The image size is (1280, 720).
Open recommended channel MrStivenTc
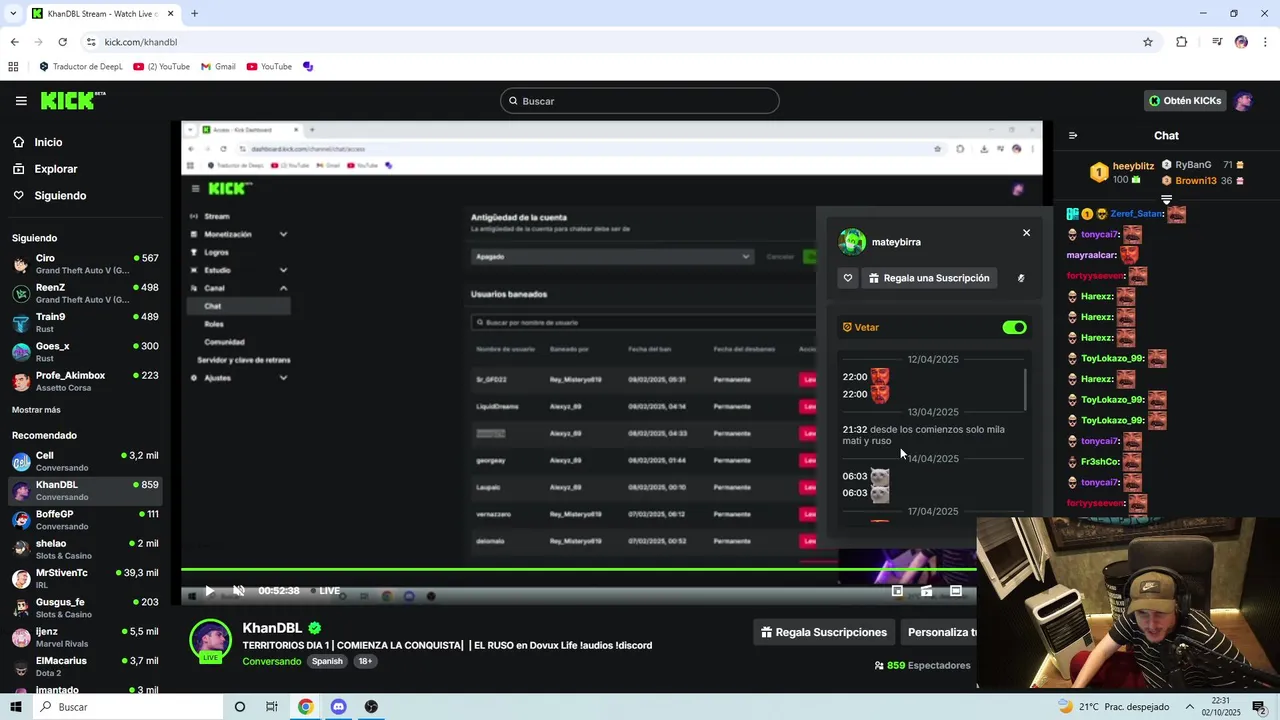pyautogui.click(x=85, y=578)
